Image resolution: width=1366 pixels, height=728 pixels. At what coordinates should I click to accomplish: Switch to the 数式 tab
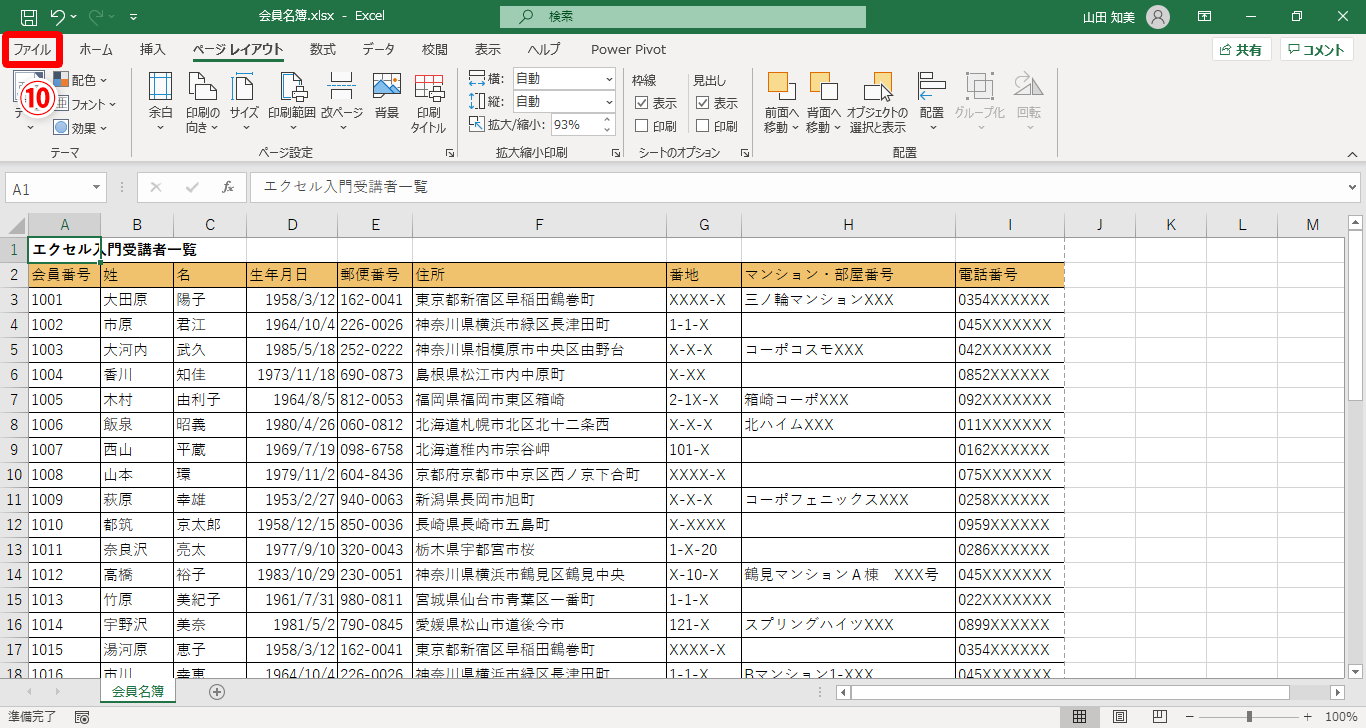tap(323, 49)
